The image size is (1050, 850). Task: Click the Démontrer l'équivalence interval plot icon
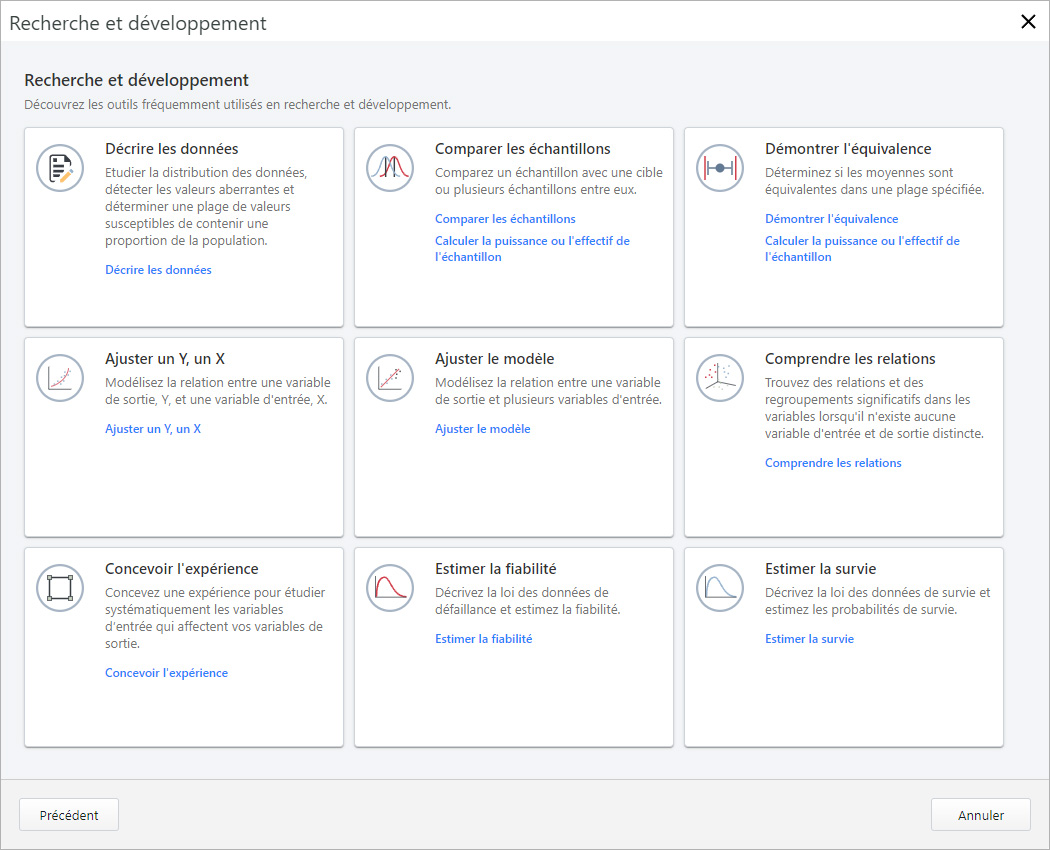[720, 168]
